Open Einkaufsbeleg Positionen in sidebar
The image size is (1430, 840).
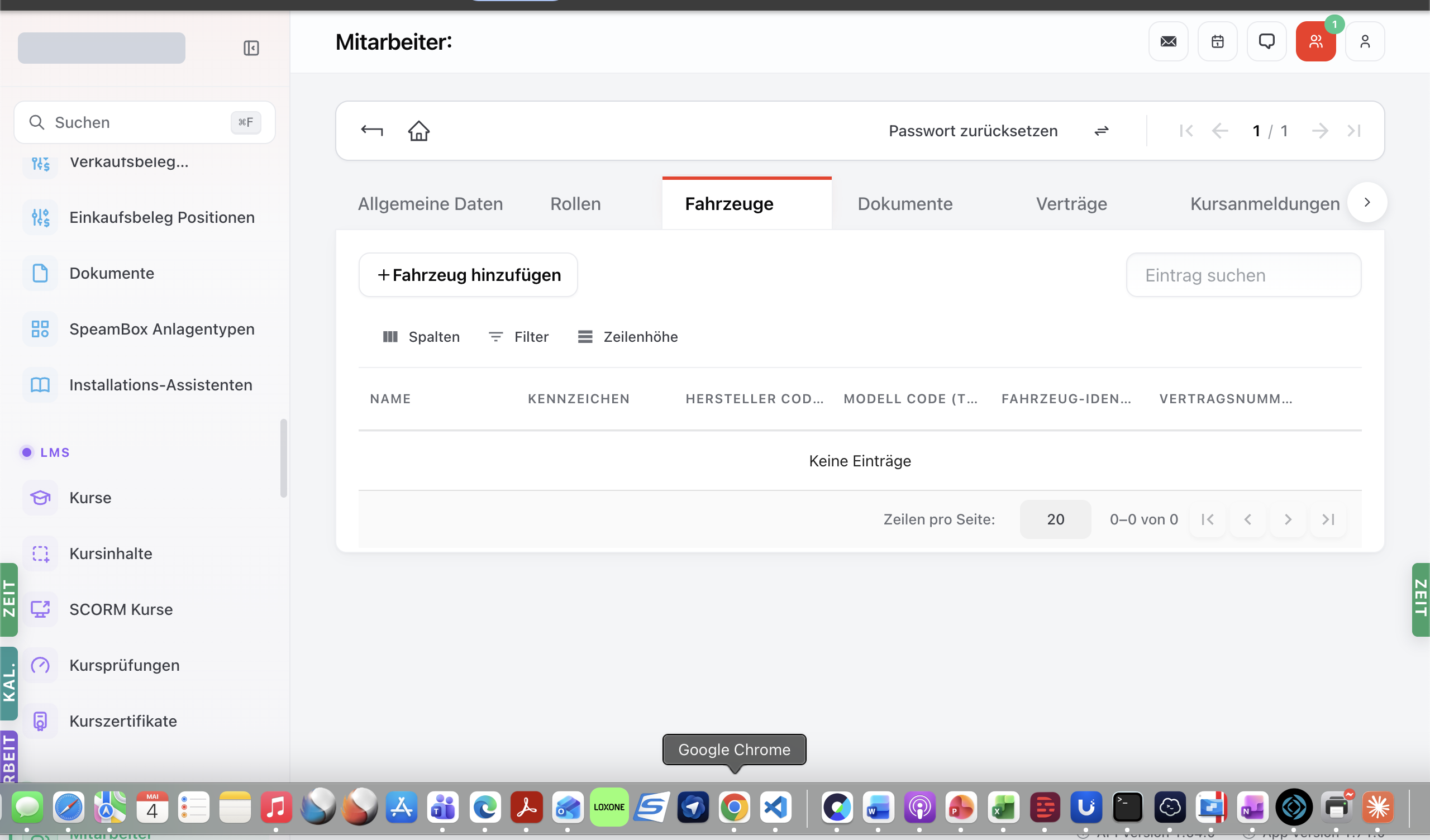[145, 217]
